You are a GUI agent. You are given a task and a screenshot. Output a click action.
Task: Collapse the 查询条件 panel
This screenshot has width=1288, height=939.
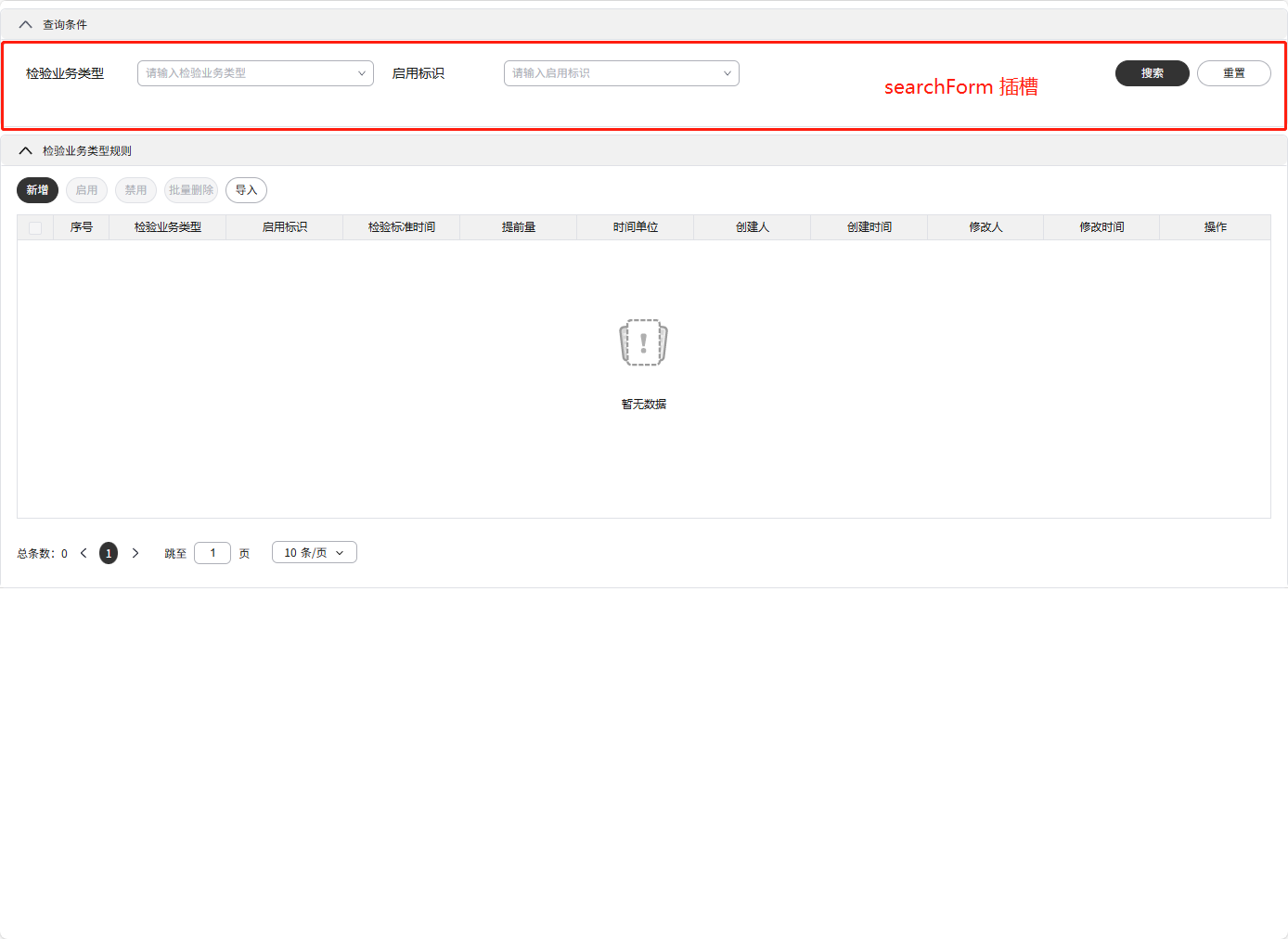click(25, 24)
